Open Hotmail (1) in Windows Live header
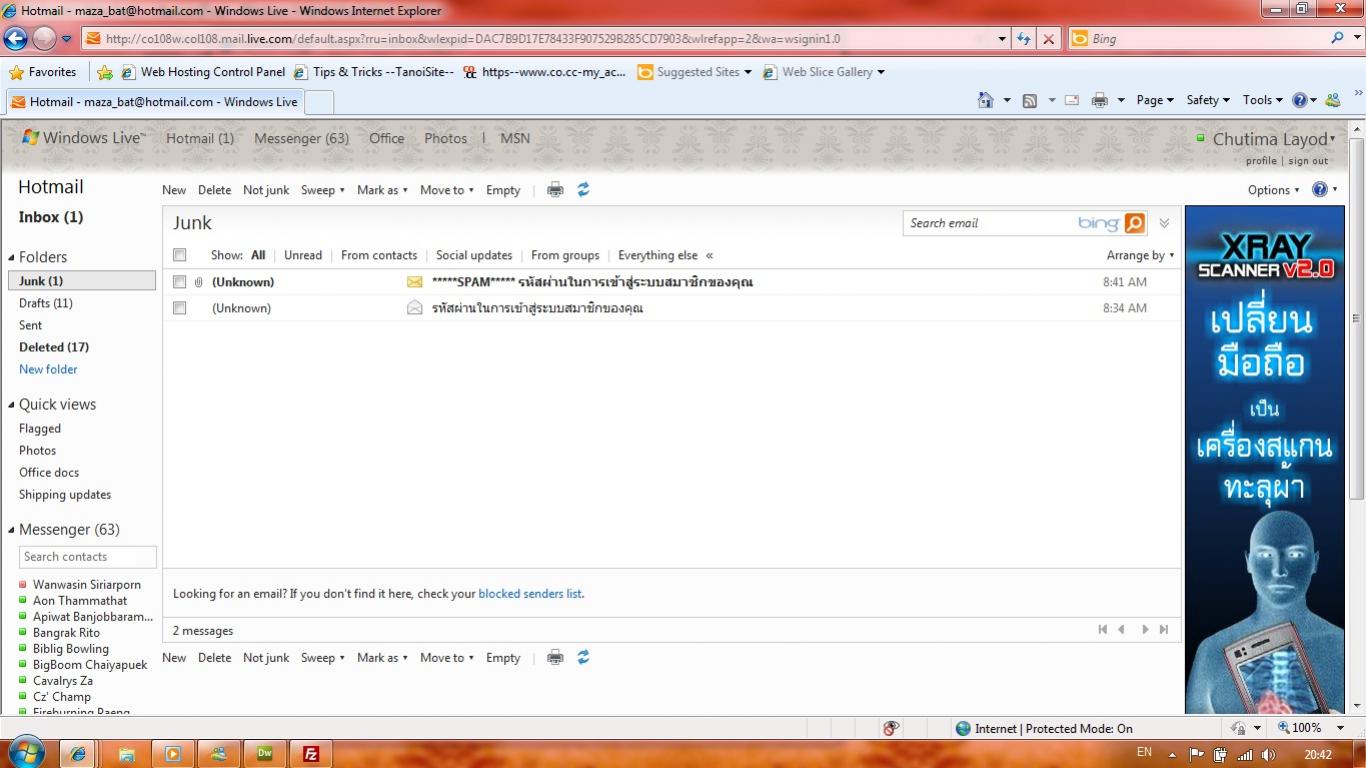 [x=200, y=138]
